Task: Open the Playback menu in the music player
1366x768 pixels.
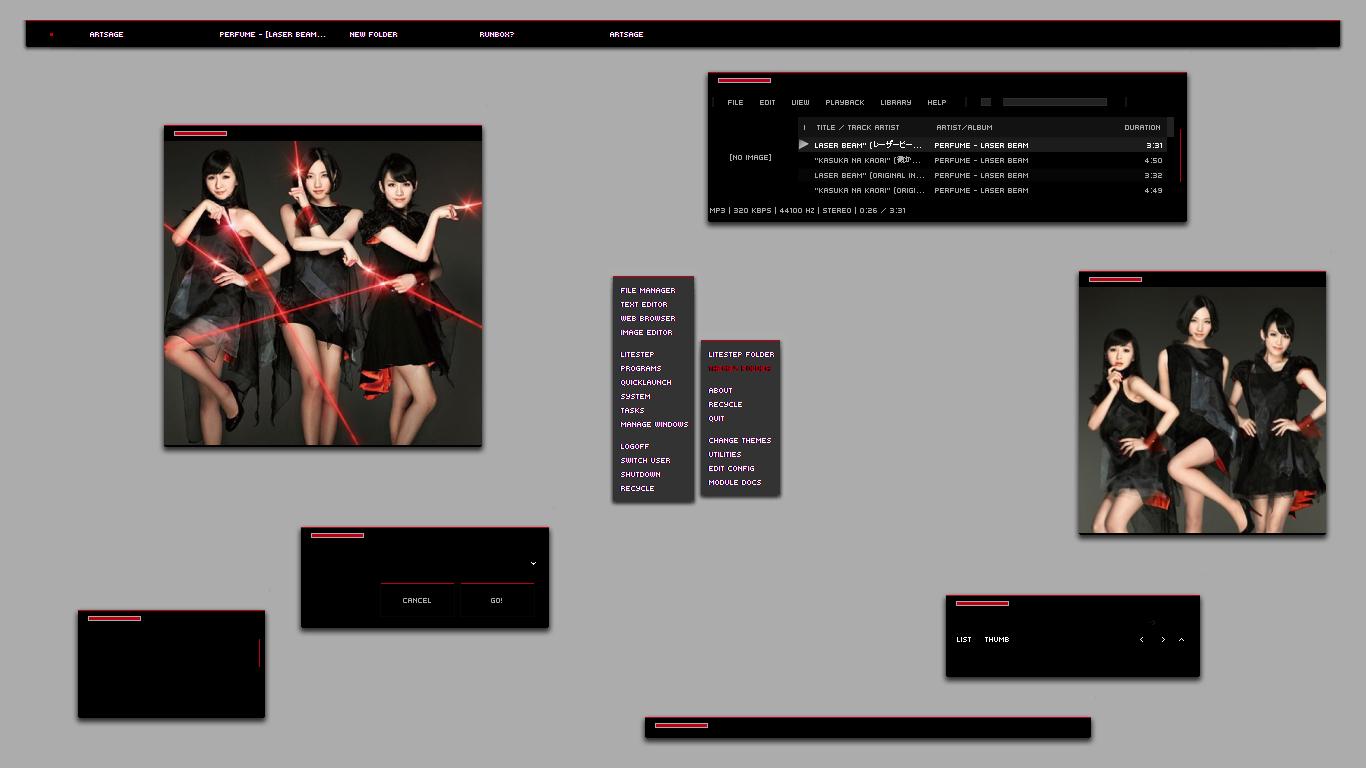Action: [x=844, y=103]
